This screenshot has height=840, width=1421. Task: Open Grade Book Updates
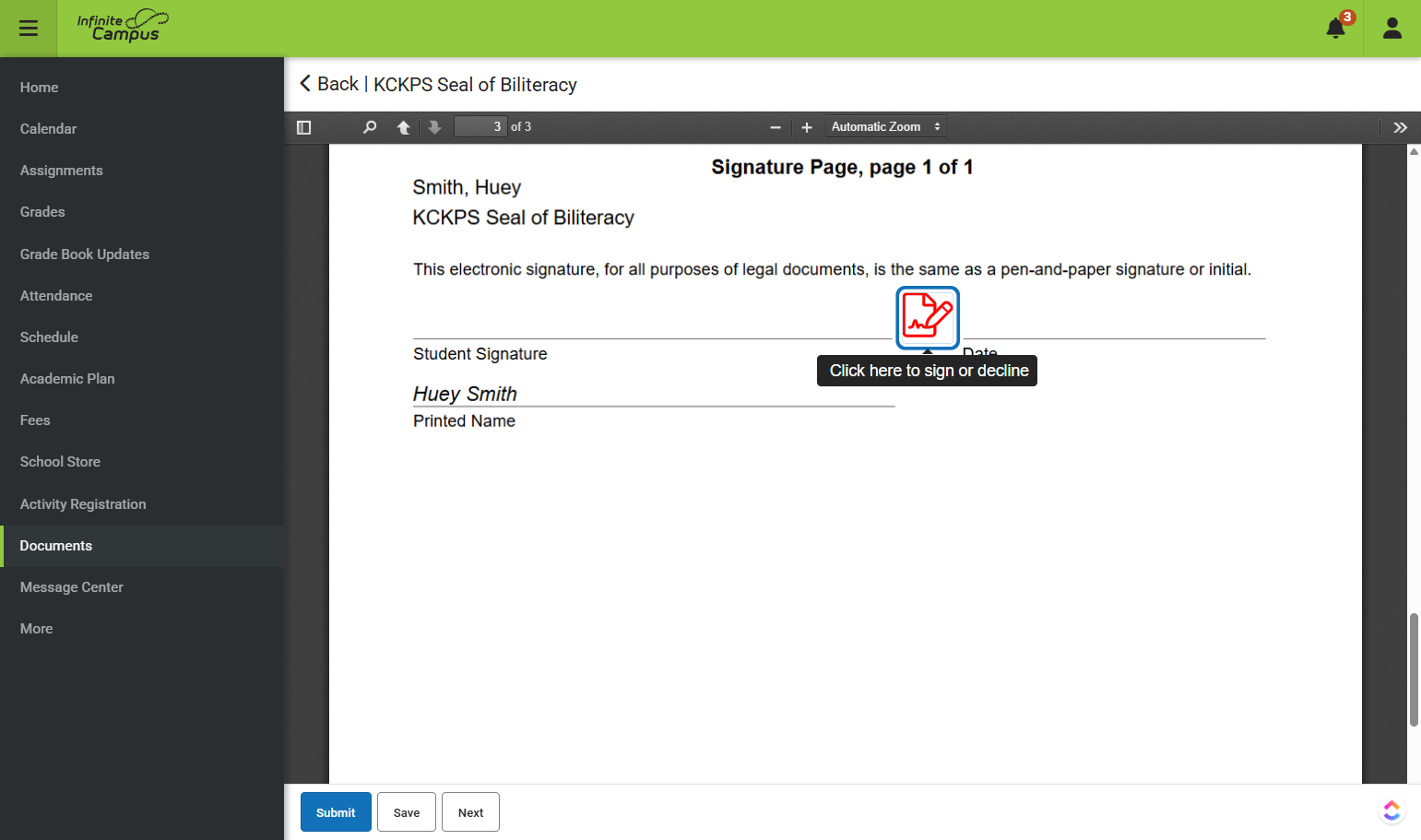click(142, 254)
